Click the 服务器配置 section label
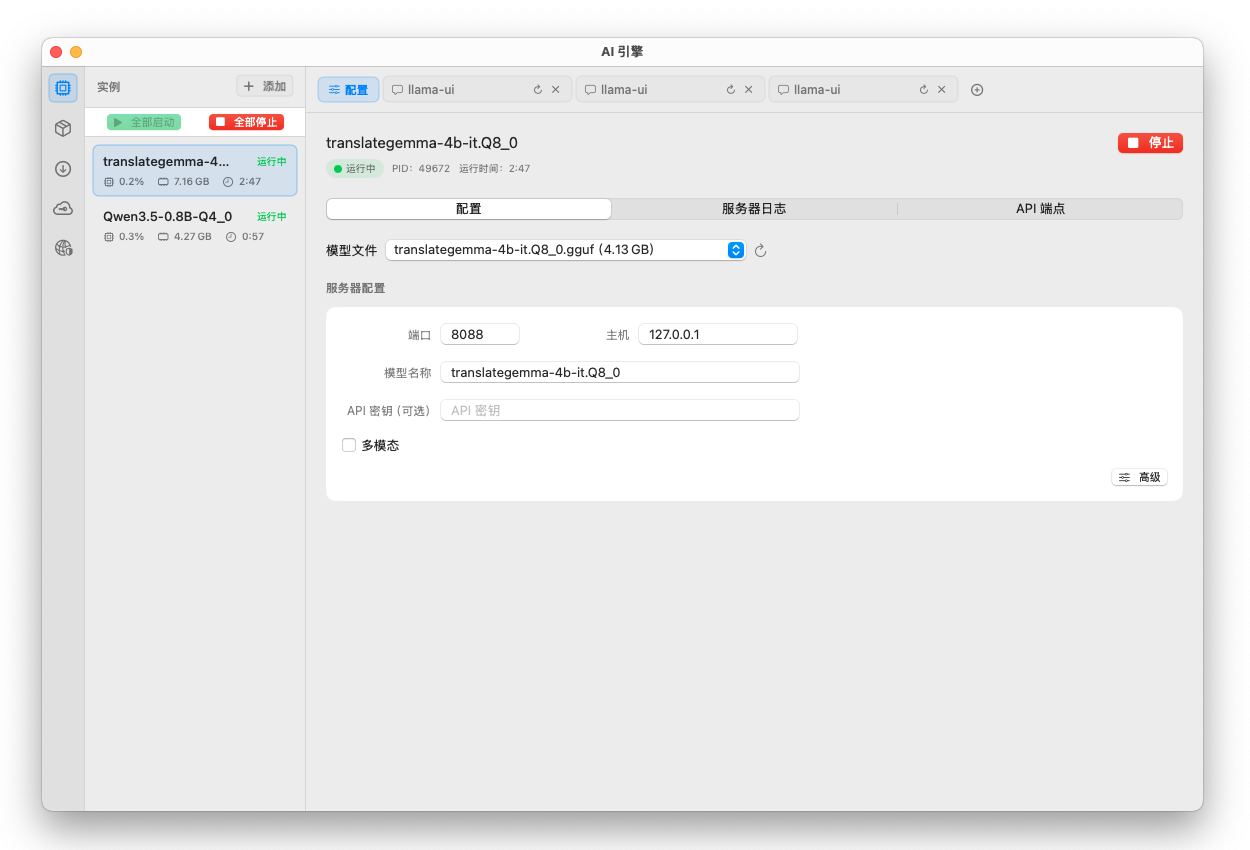This screenshot has height=850, width=1250. pyautogui.click(x=356, y=288)
